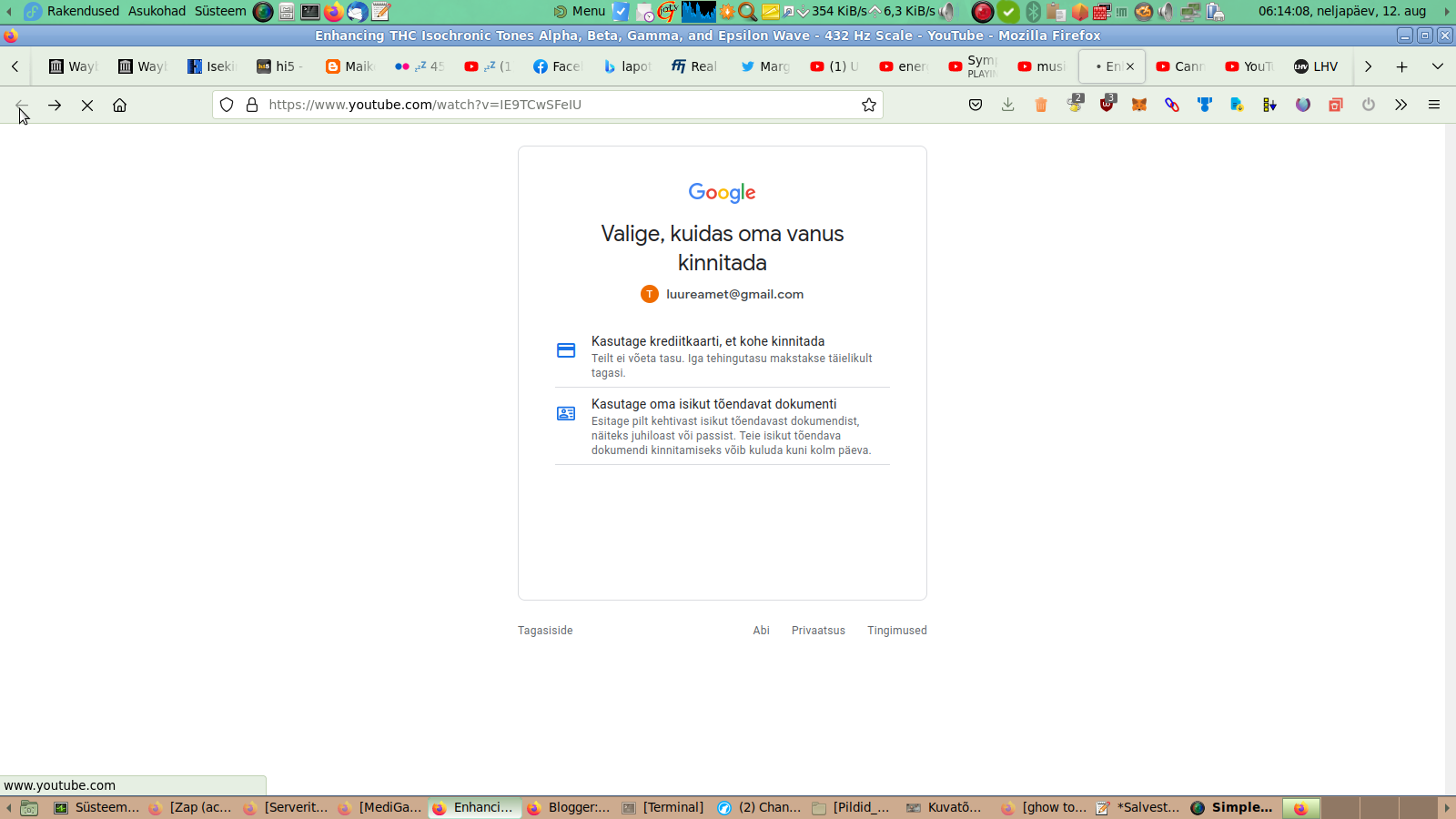Switch to the Zap taskbar window

[190, 807]
